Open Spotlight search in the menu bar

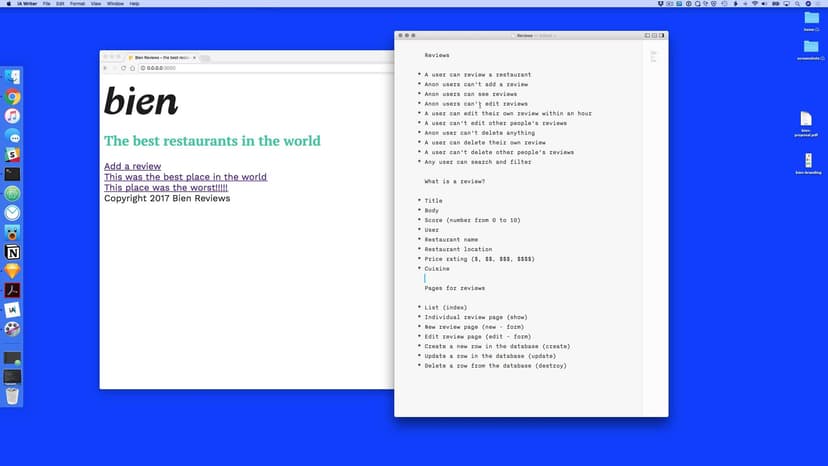pos(796,4)
